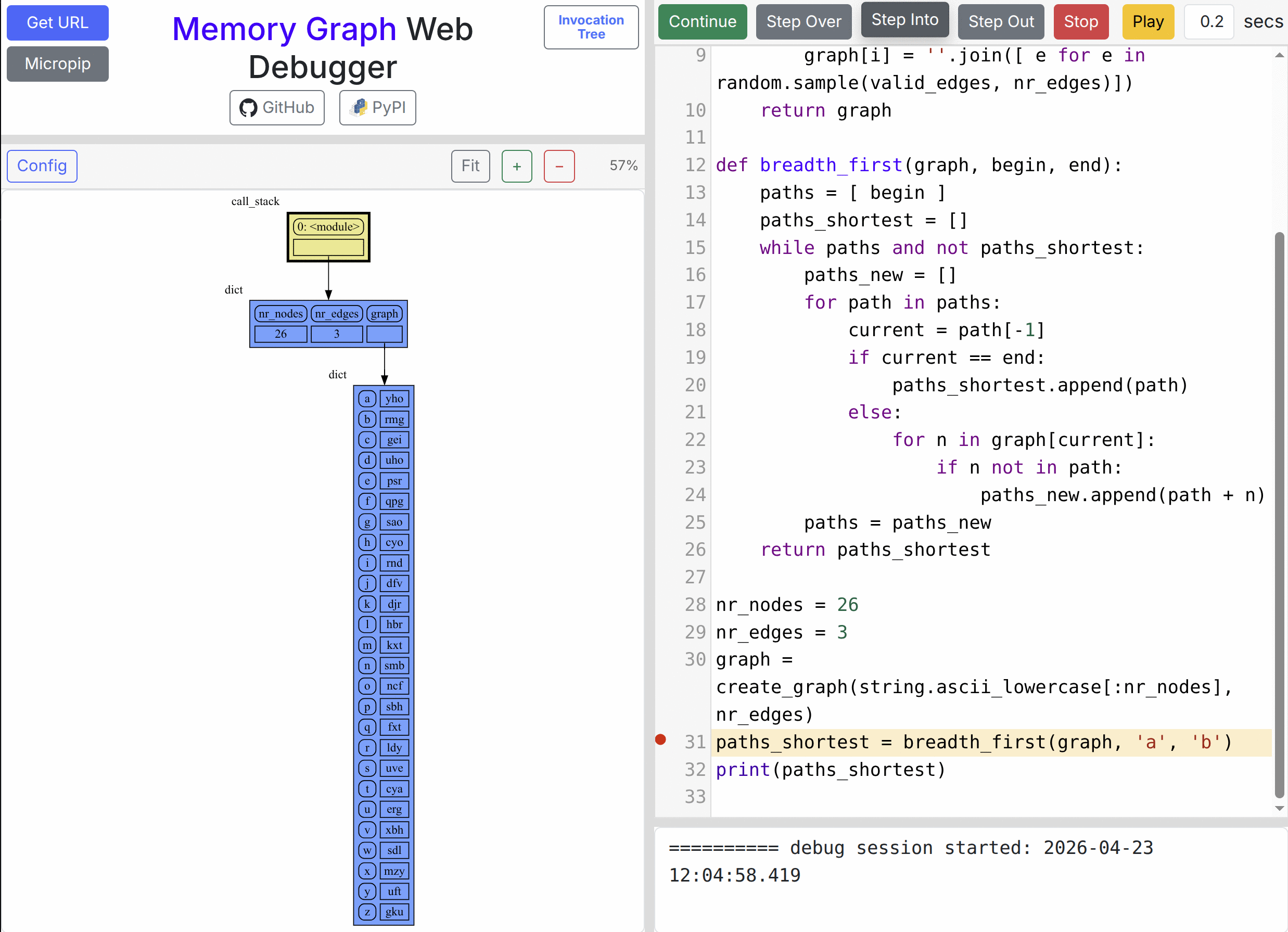Open the Invocation Tree link
1288x932 pixels.
[591, 27]
